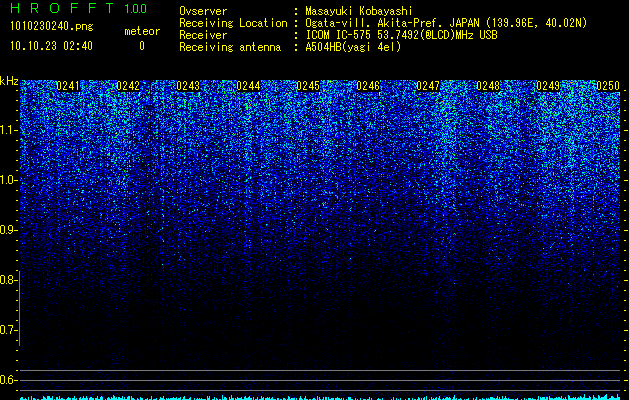This screenshot has width=629, height=400.
Task: Click the 0248 time marker
Action: coord(488,86)
